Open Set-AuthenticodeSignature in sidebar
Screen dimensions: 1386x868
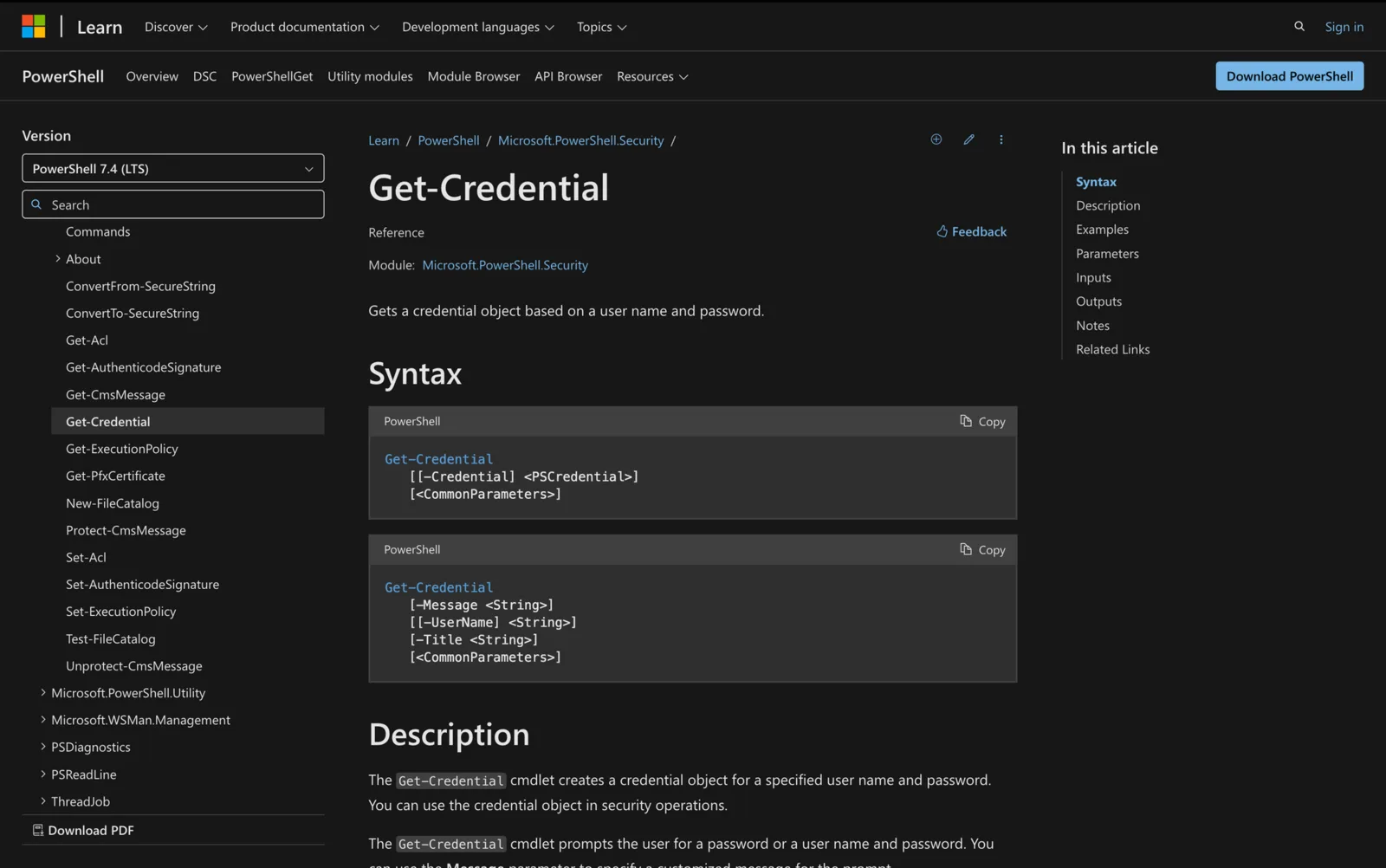coord(142,584)
